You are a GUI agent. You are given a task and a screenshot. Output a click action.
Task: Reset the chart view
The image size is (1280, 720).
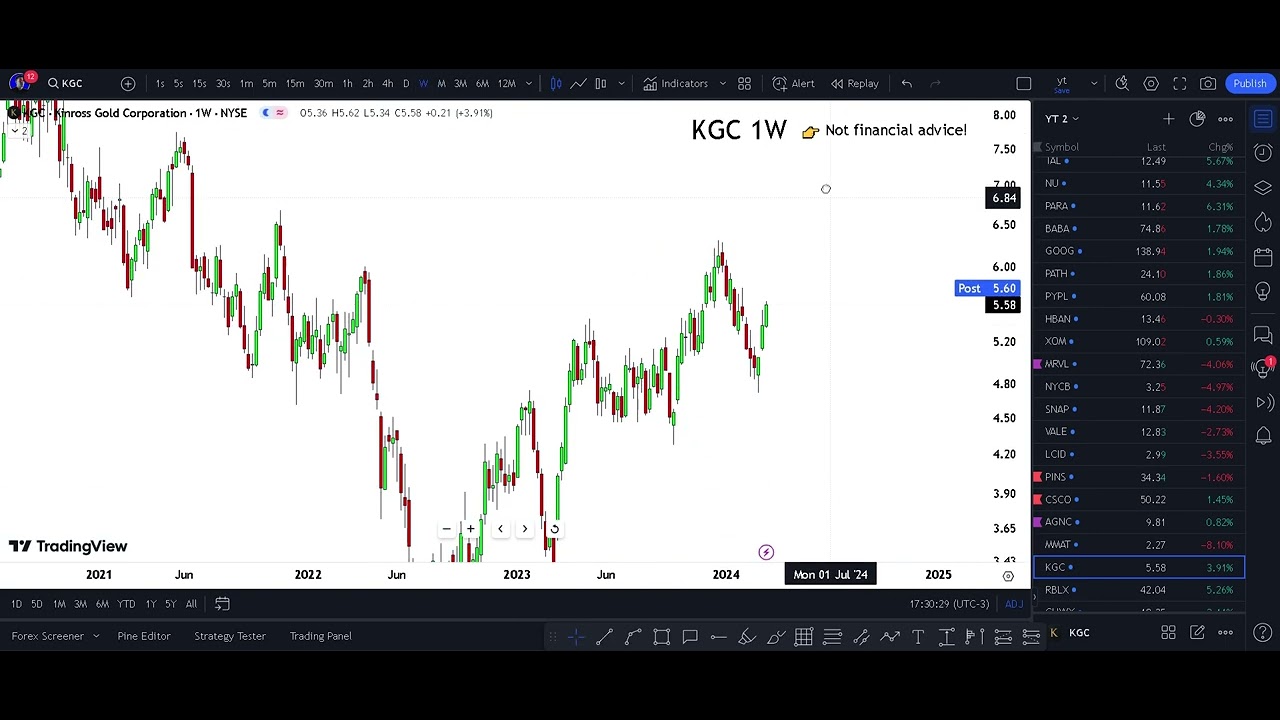554,529
